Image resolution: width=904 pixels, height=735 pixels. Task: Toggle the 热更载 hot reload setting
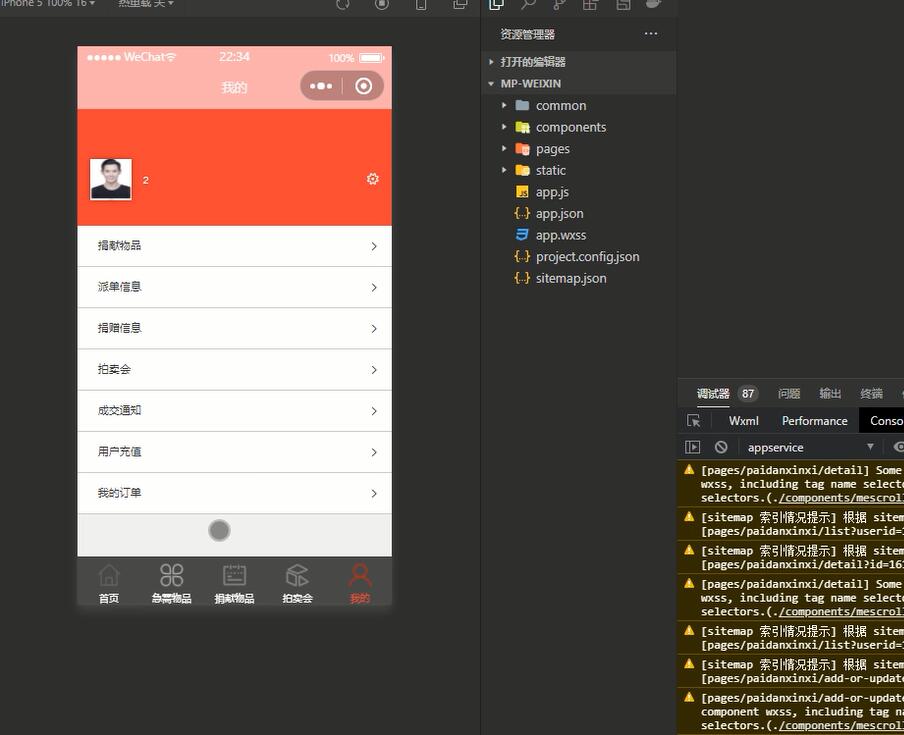tap(131, 4)
